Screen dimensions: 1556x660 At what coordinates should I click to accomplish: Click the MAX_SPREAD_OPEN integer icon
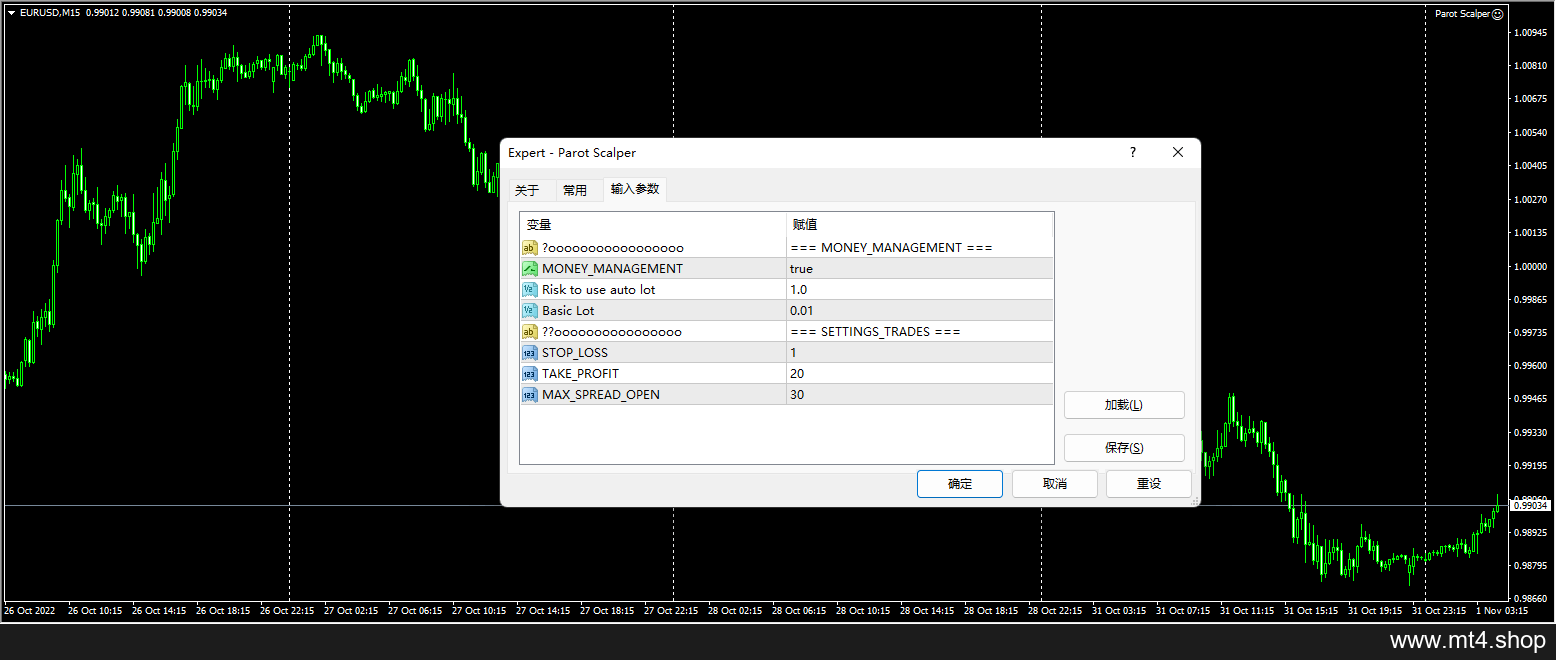pyautogui.click(x=530, y=394)
